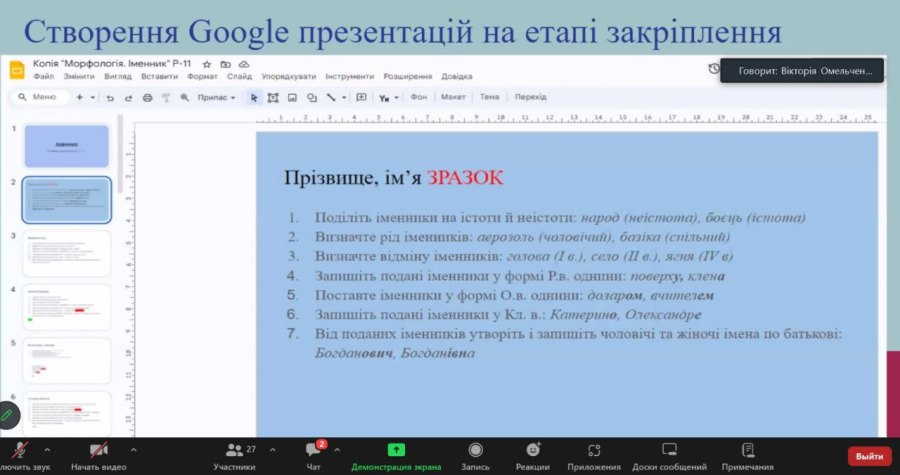Viewport: 900px width, 475px height.
Task: Rename the title Копія Морфологія Іменник
Action: [112, 64]
